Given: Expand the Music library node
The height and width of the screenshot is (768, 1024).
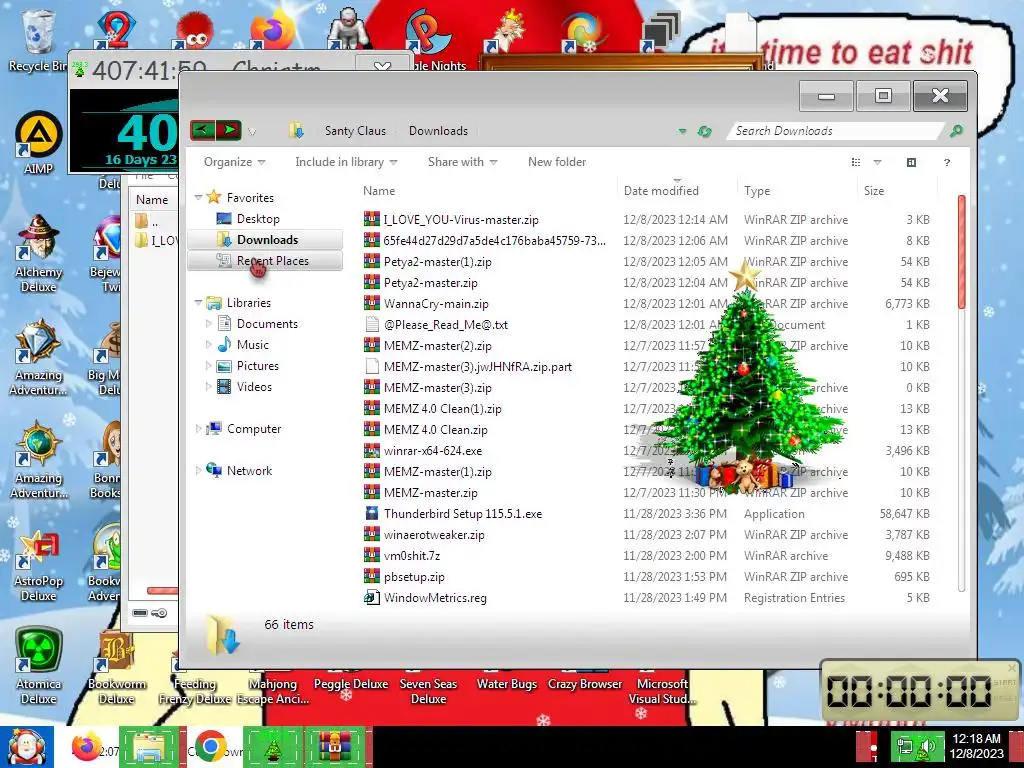Looking at the screenshot, I should (208, 344).
